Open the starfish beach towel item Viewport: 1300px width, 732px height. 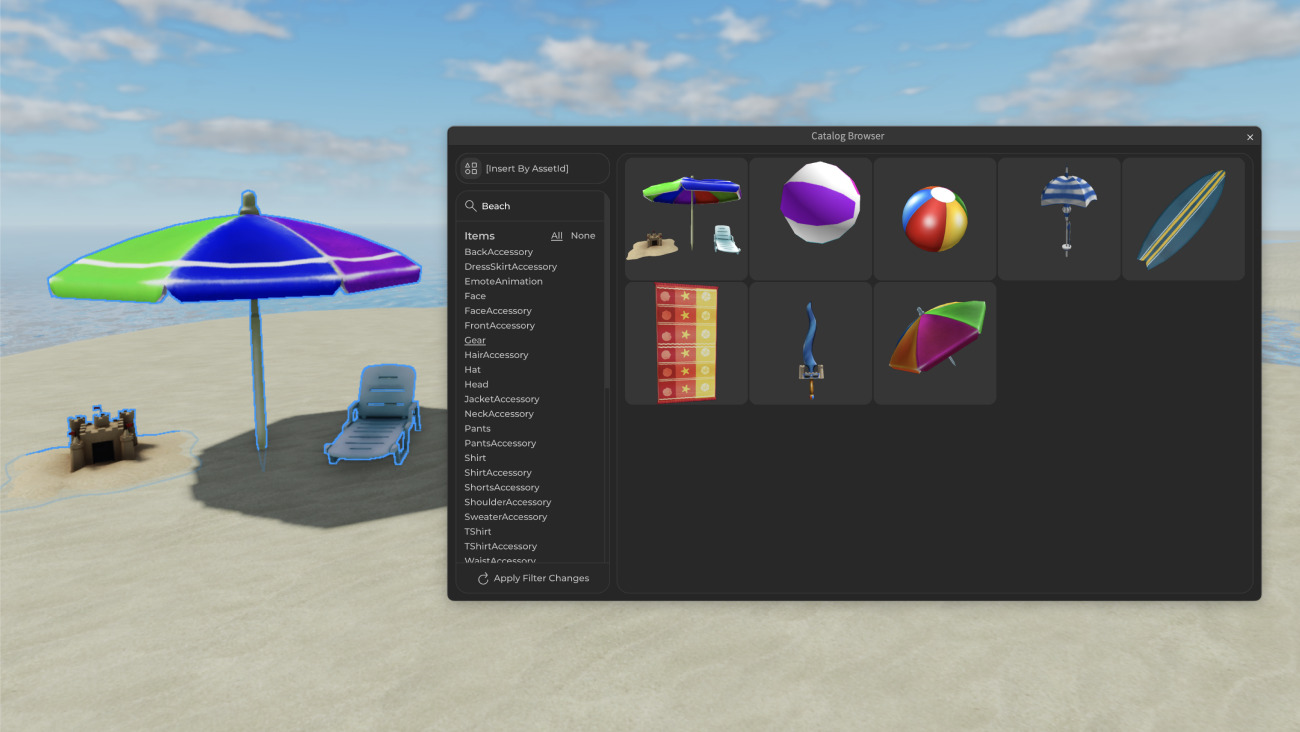[685, 342]
